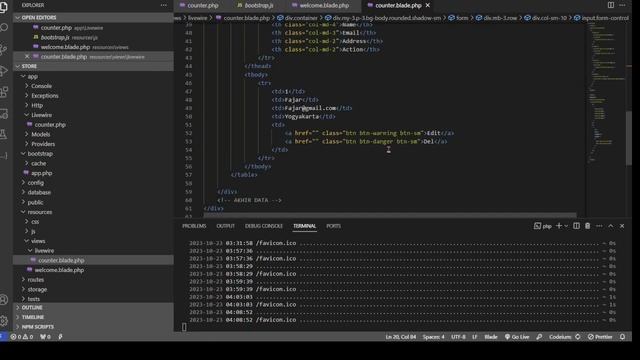This screenshot has height=360, width=640.
Task: Click forwarded ports indicator in status bar
Action: 45,337
